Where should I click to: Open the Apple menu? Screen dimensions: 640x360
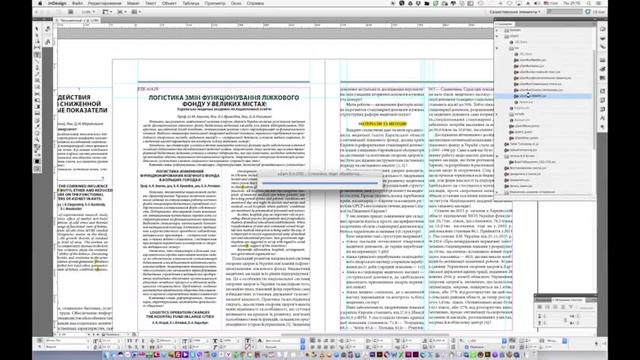point(40,3)
